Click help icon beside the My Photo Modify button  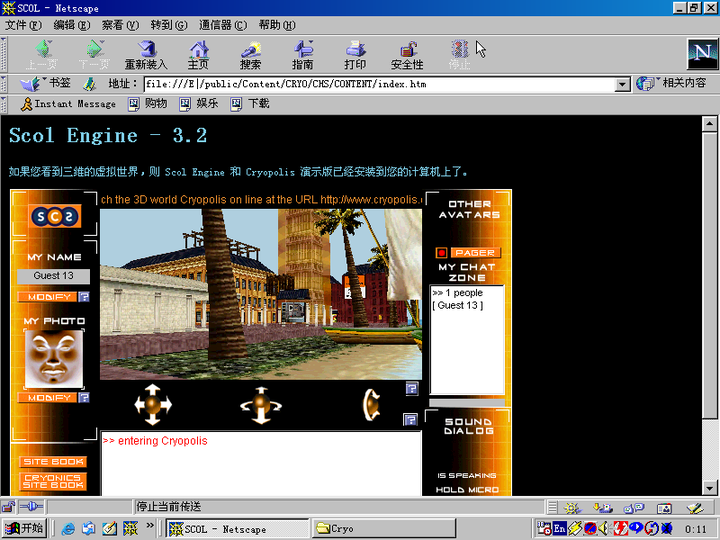[x=84, y=398]
